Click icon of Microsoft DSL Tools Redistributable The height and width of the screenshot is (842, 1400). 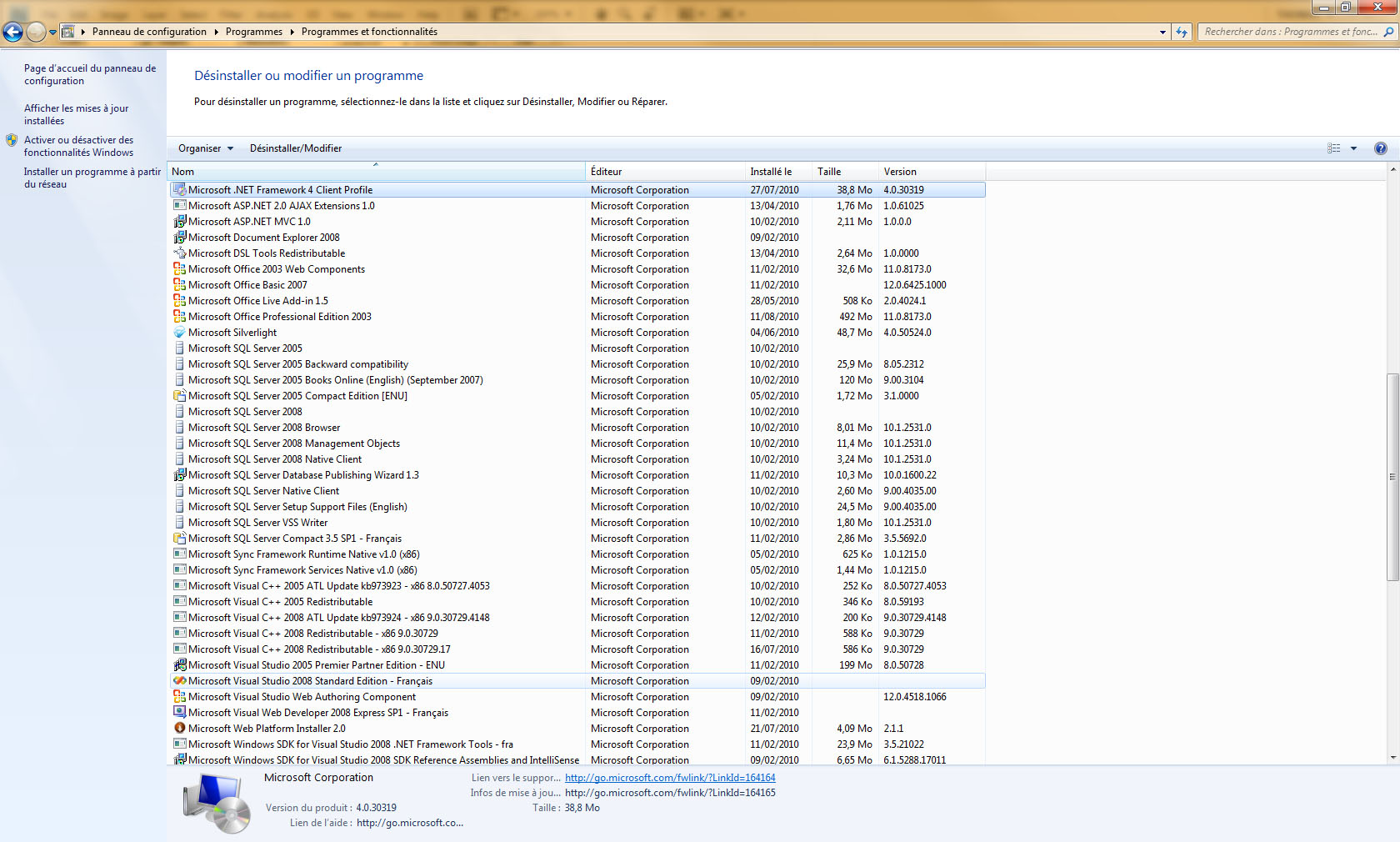pyautogui.click(x=179, y=253)
